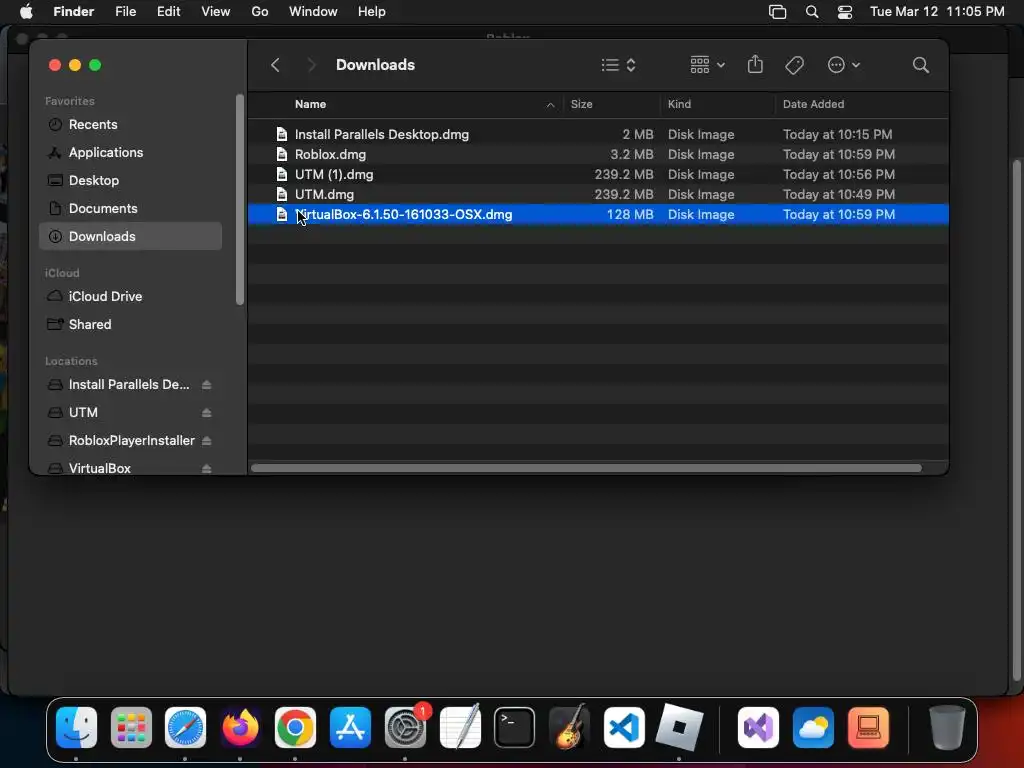Select Desktop in the sidebar
The image size is (1024, 768).
[131, 180]
